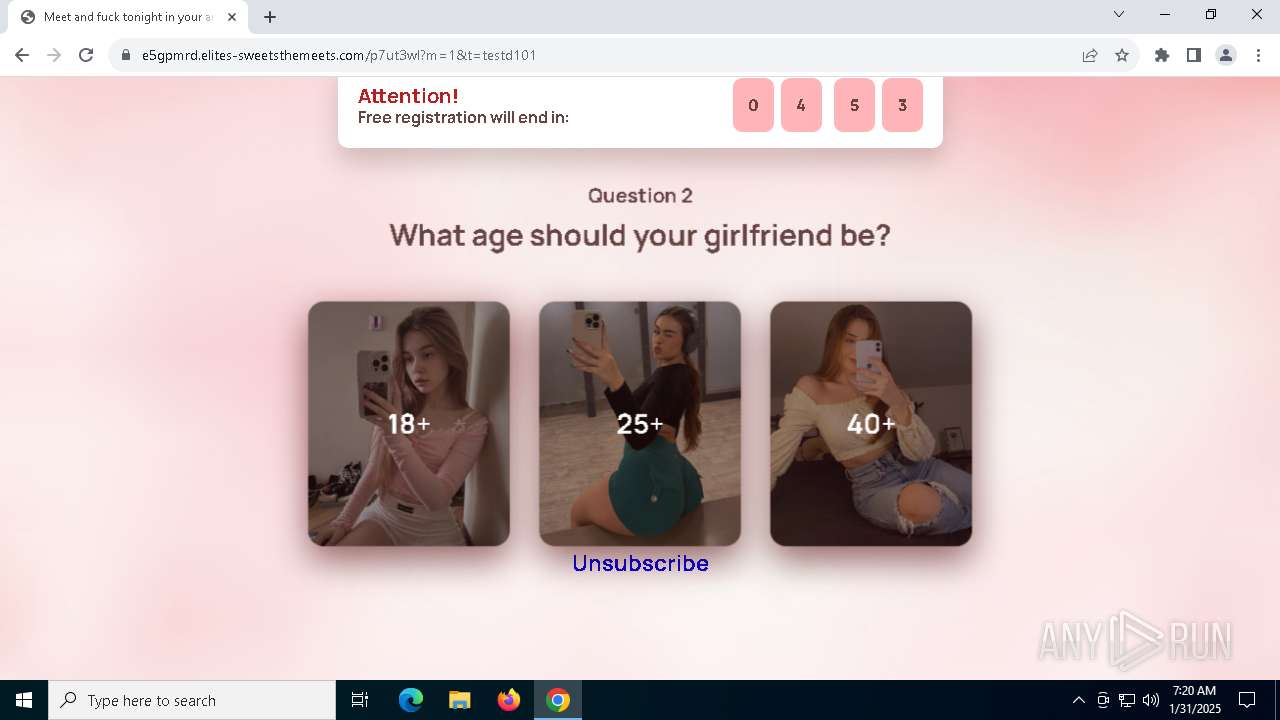1280x720 pixels.
Task: Reload the current page
Action: coord(86,55)
